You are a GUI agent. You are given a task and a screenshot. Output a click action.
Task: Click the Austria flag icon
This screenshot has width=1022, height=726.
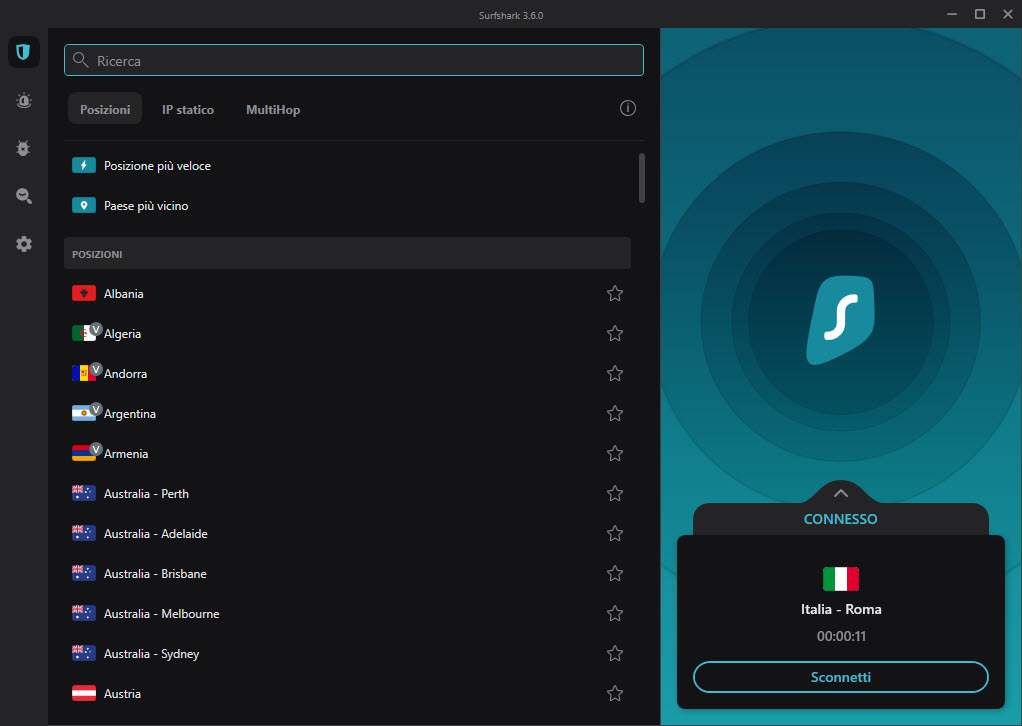pyautogui.click(x=83, y=693)
